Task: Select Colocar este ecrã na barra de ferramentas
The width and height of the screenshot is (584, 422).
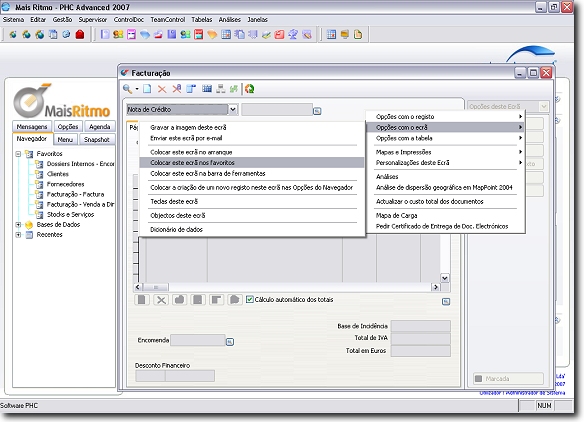Action: point(252,174)
